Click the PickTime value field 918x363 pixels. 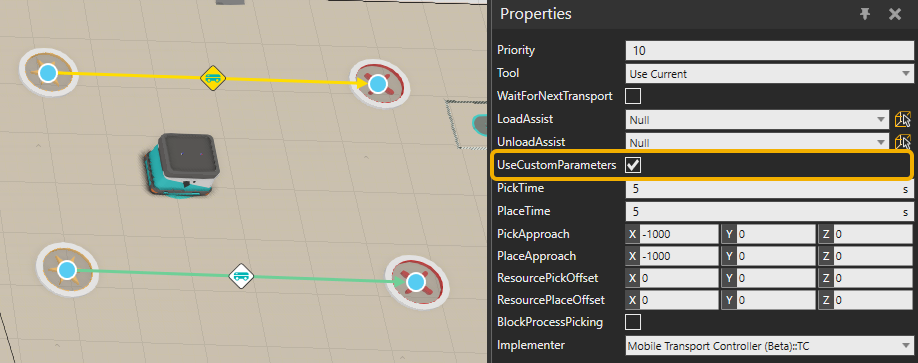[x=768, y=189]
